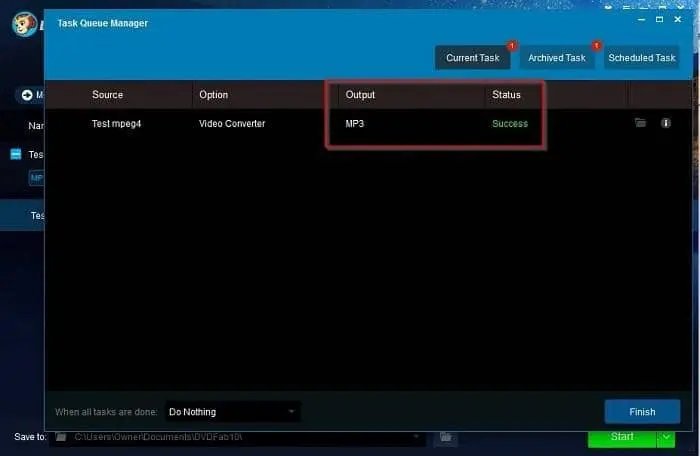Click the green Start button
700x456 pixels.
tap(621, 437)
